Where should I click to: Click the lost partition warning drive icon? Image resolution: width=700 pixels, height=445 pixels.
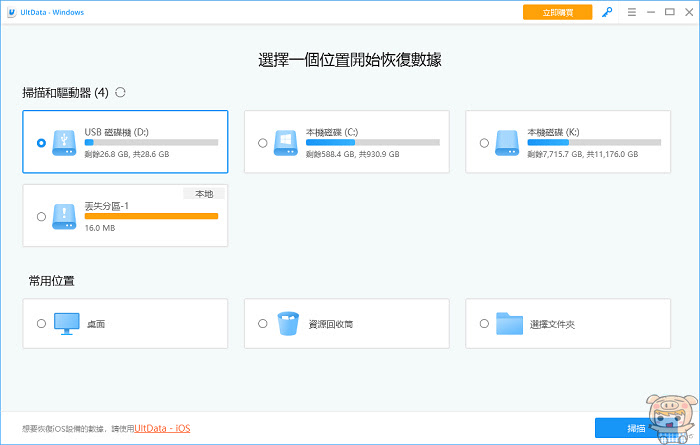tap(64, 216)
